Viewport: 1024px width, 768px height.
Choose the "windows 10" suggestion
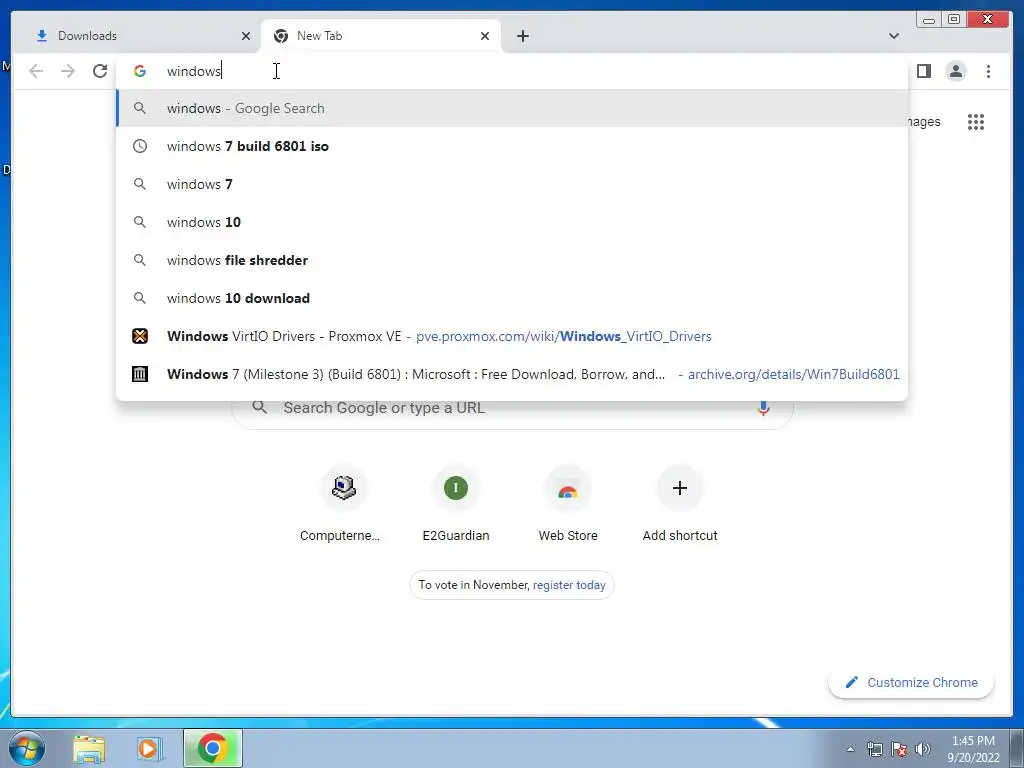[x=512, y=222]
